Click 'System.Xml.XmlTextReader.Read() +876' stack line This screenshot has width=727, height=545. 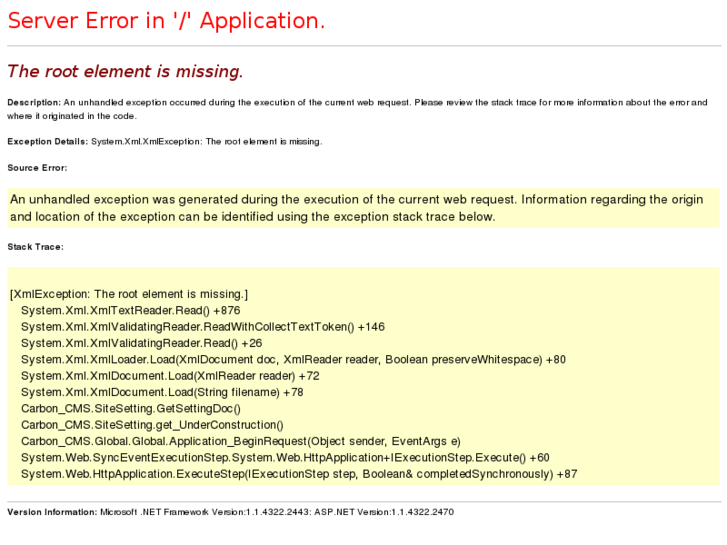click(x=131, y=310)
